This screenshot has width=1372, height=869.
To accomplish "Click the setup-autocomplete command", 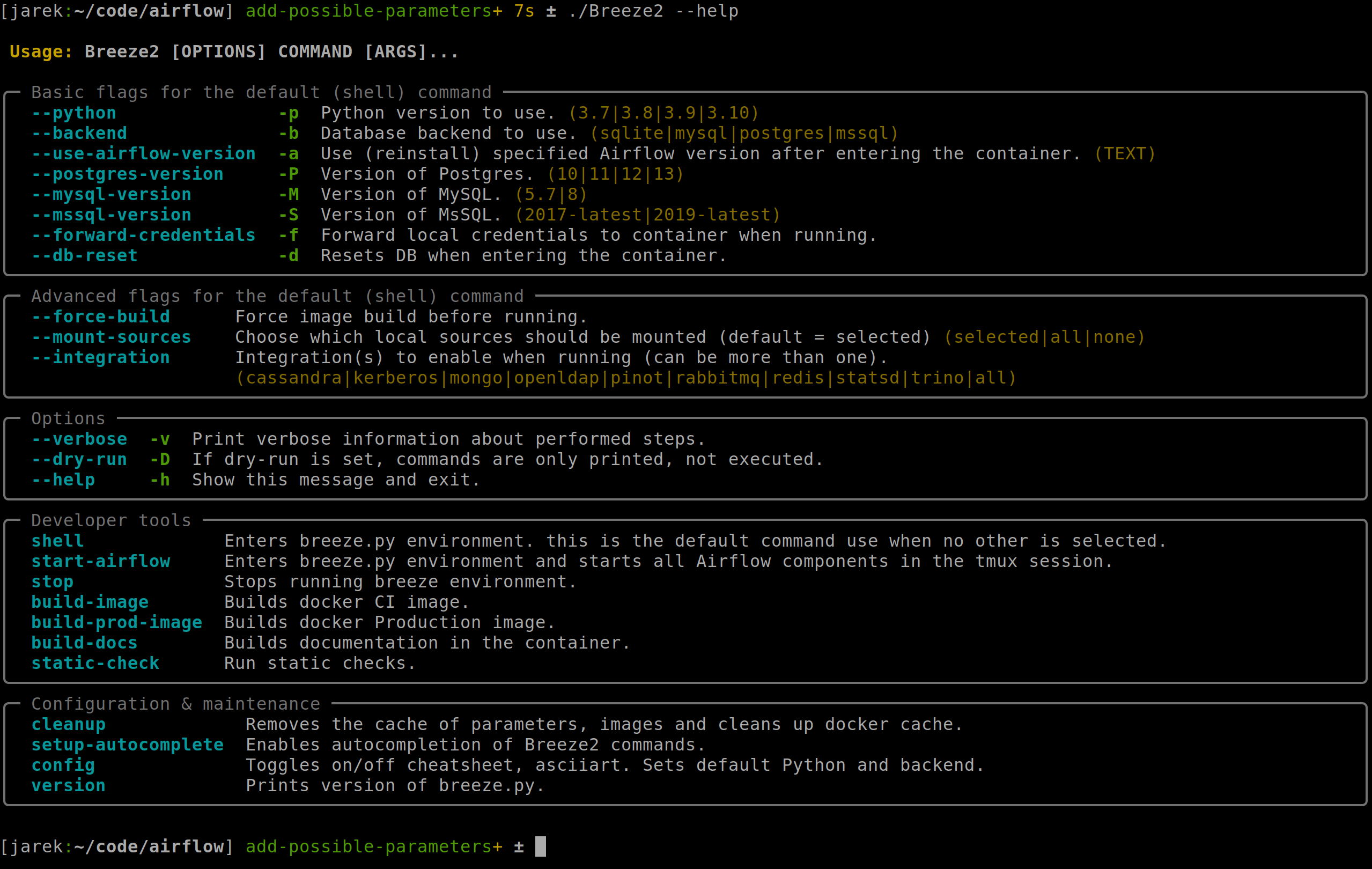I will click(127, 745).
